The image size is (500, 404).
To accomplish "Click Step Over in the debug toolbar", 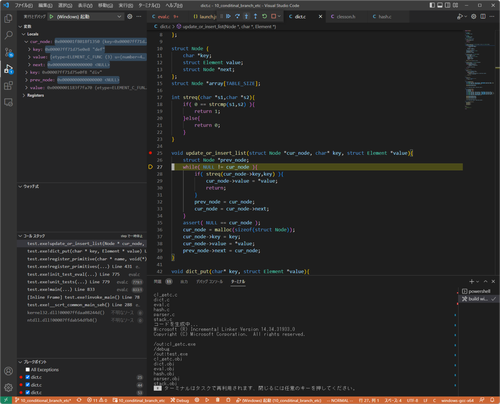I will (x=237, y=16).
